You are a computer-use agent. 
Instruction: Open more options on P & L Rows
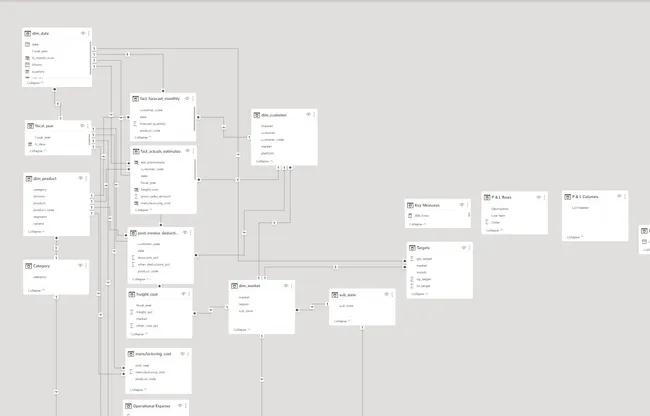[545, 197]
